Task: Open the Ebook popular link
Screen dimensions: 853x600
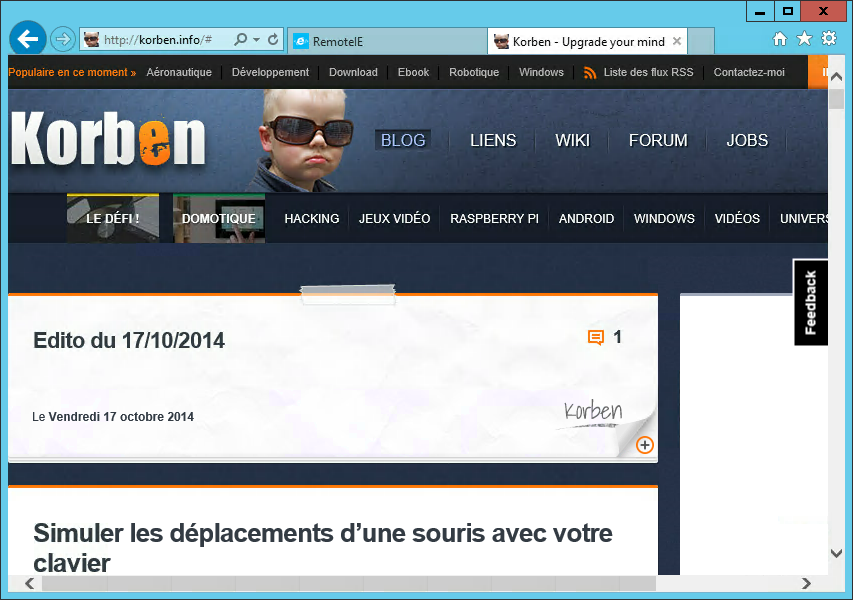Action: 413,72
